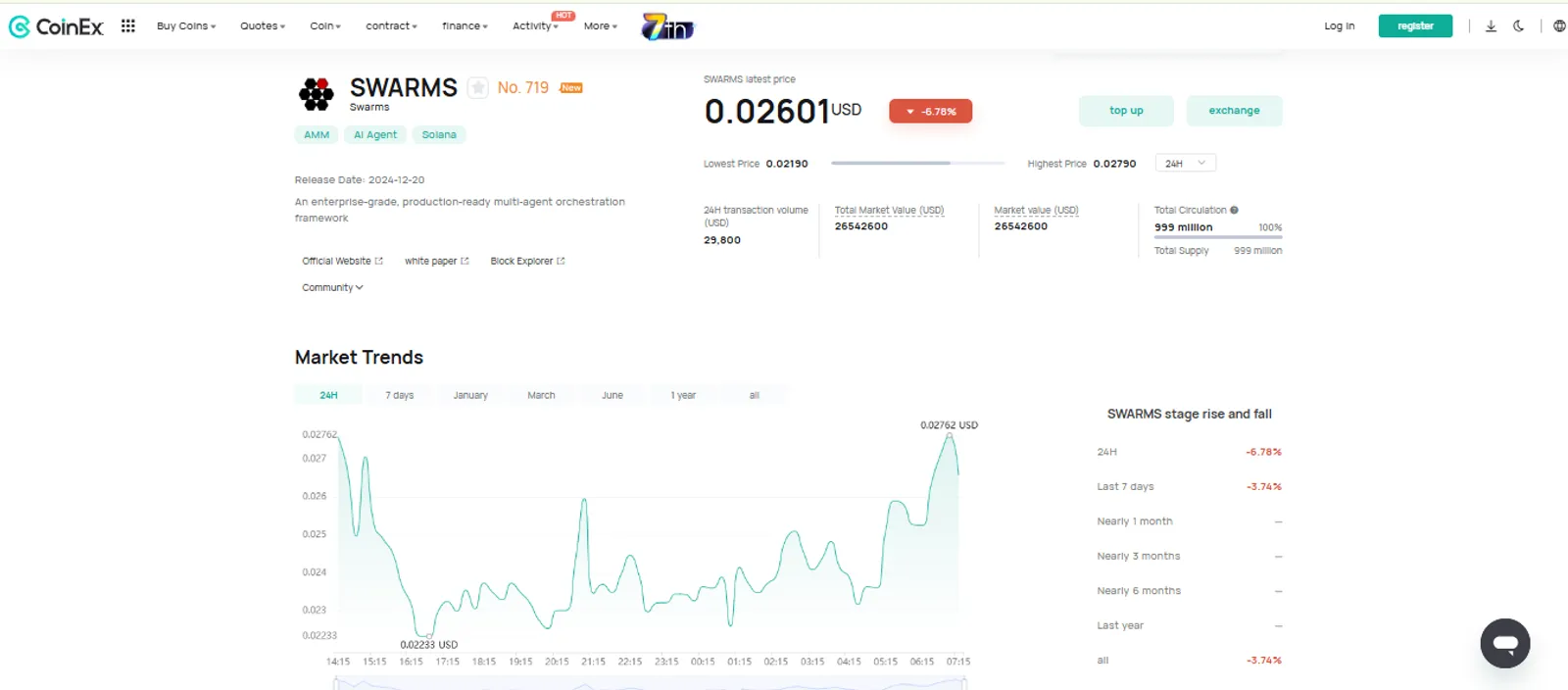Click the SWARMS coin logo
Image resolution: width=1568 pixels, height=690 pixels.
316,94
